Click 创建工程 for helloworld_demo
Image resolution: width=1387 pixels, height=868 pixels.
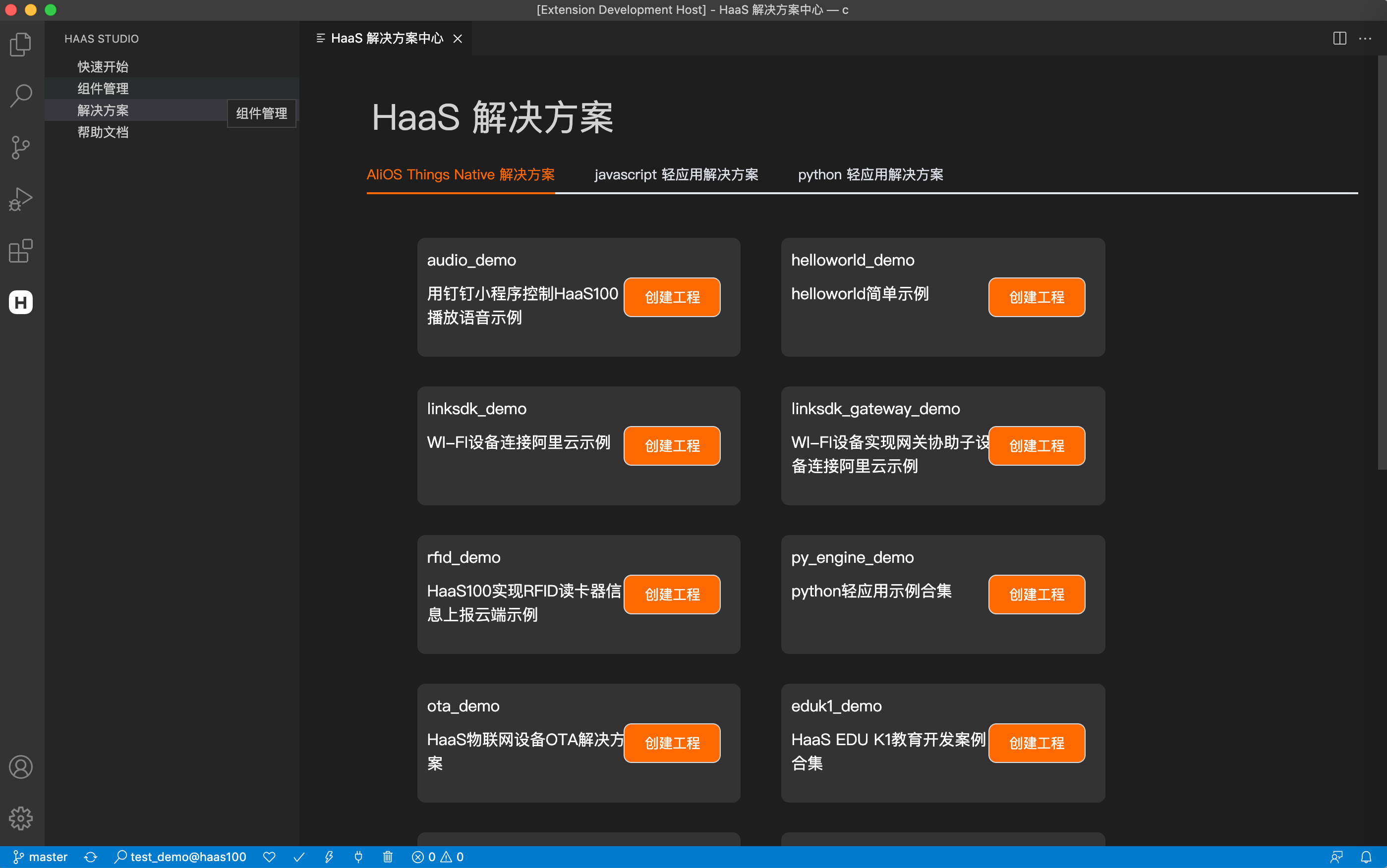point(1036,297)
